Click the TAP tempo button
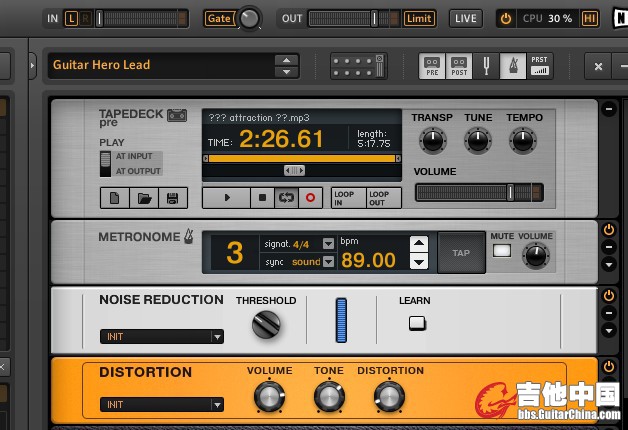This screenshot has width=628, height=430. pyautogui.click(x=461, y=253)
